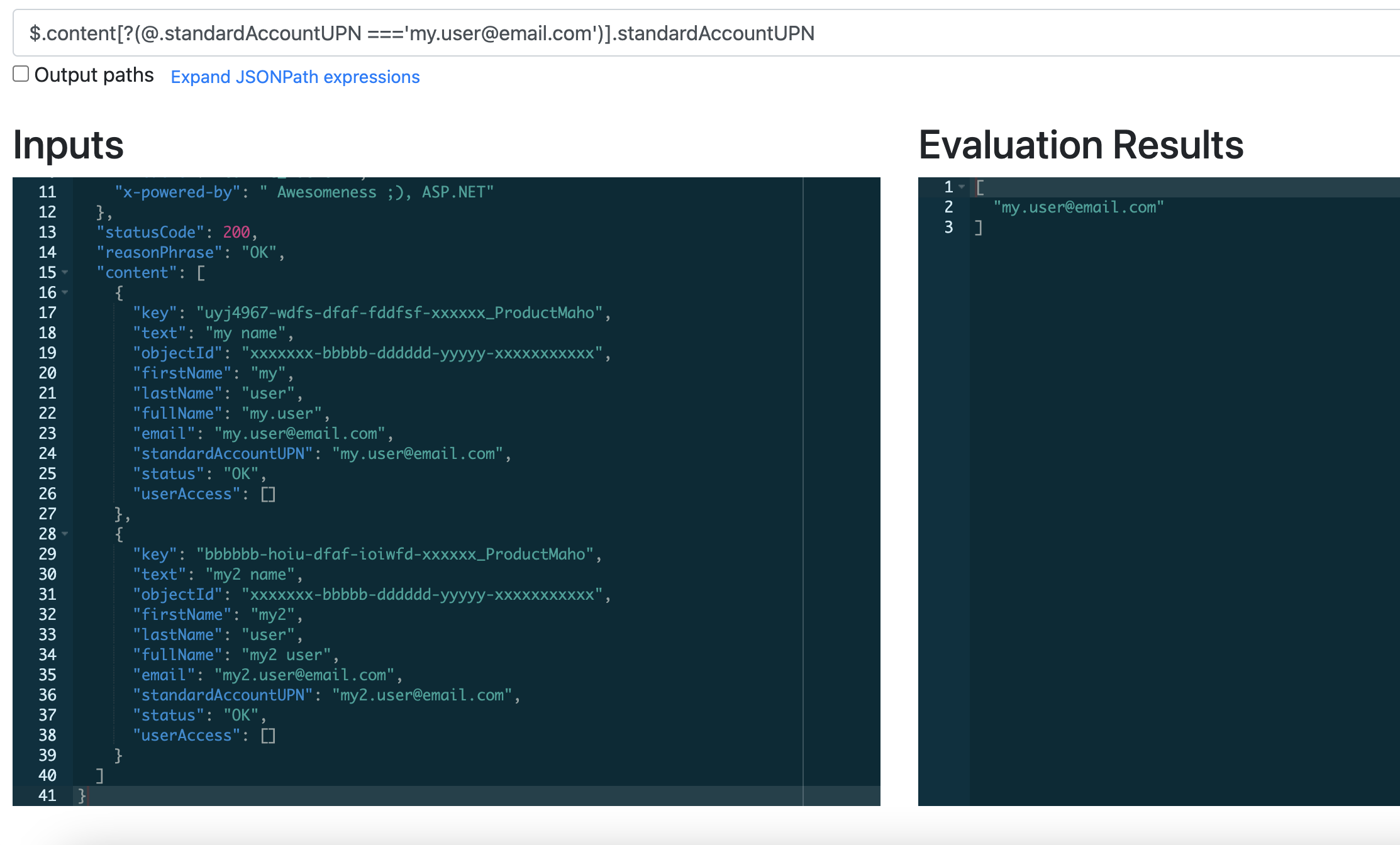Enable the Output paths checkbox
Screen dimensions: 1400x845
tap(21, 74)
